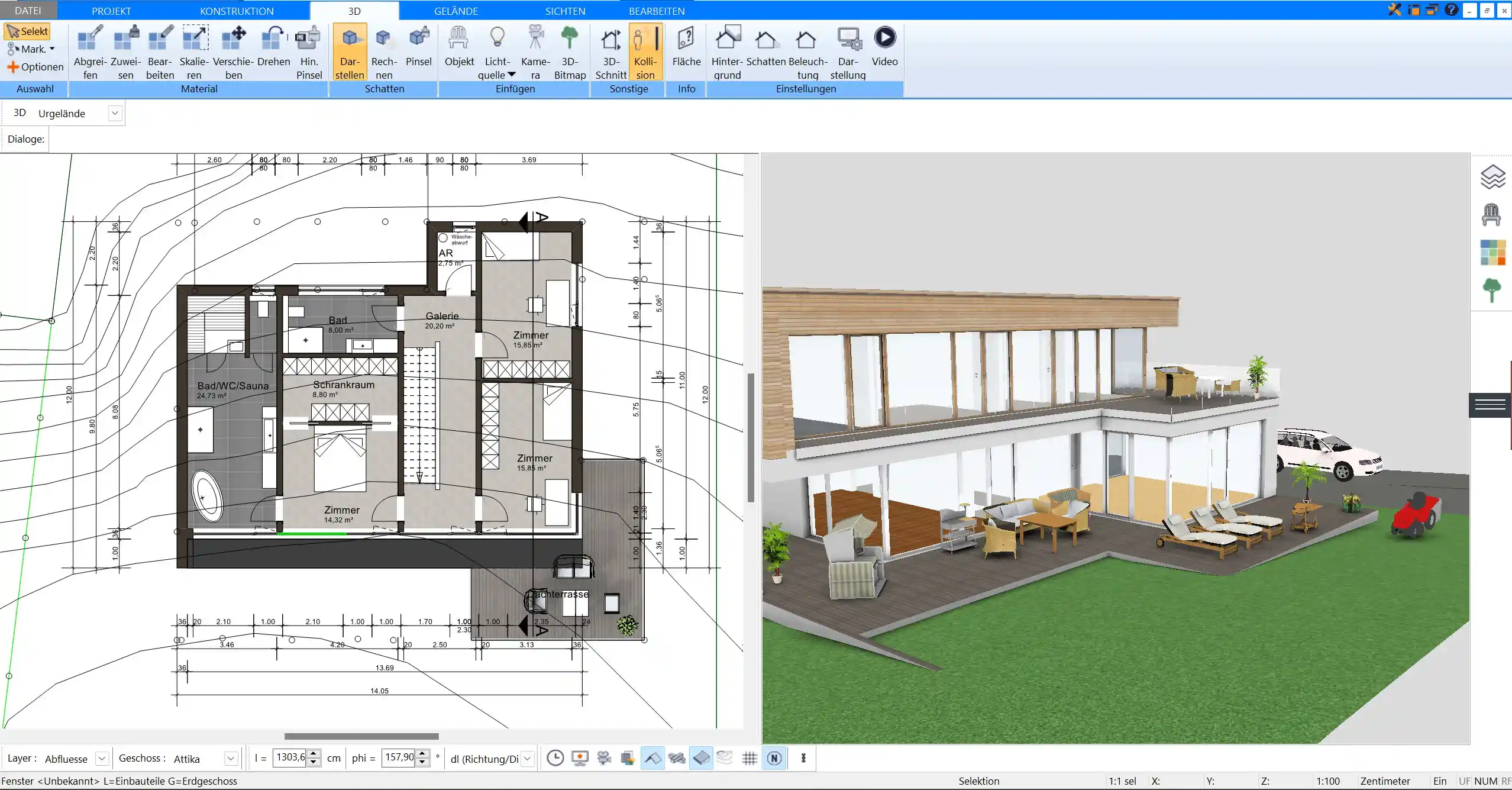This screenshot has width=1512, height=790.
Task: Select the Verschieben texture move tool
Action: (x=234, y=51)
